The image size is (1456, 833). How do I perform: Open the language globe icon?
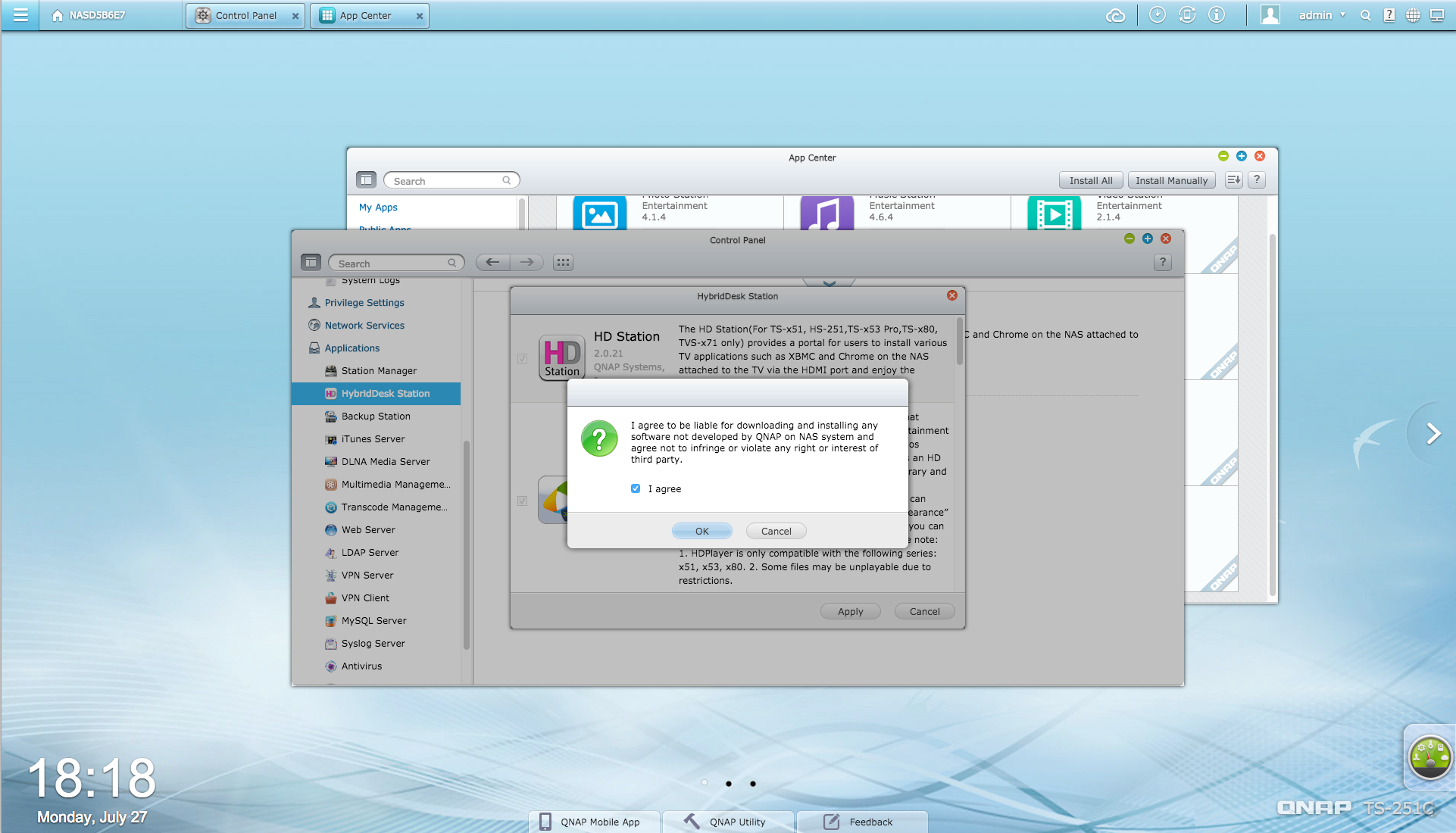(x=1413, y=15)
